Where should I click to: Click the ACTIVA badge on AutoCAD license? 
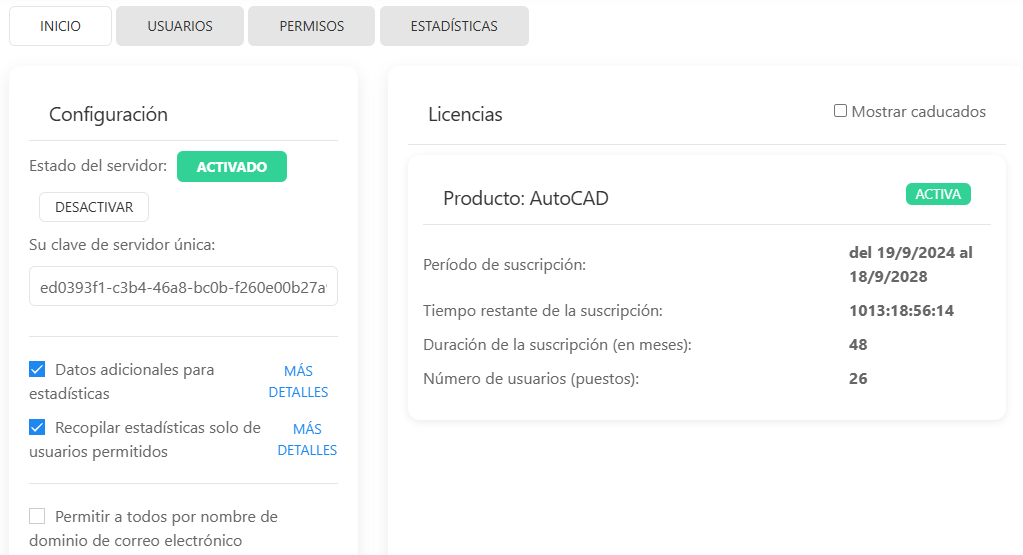click(938, 194)
